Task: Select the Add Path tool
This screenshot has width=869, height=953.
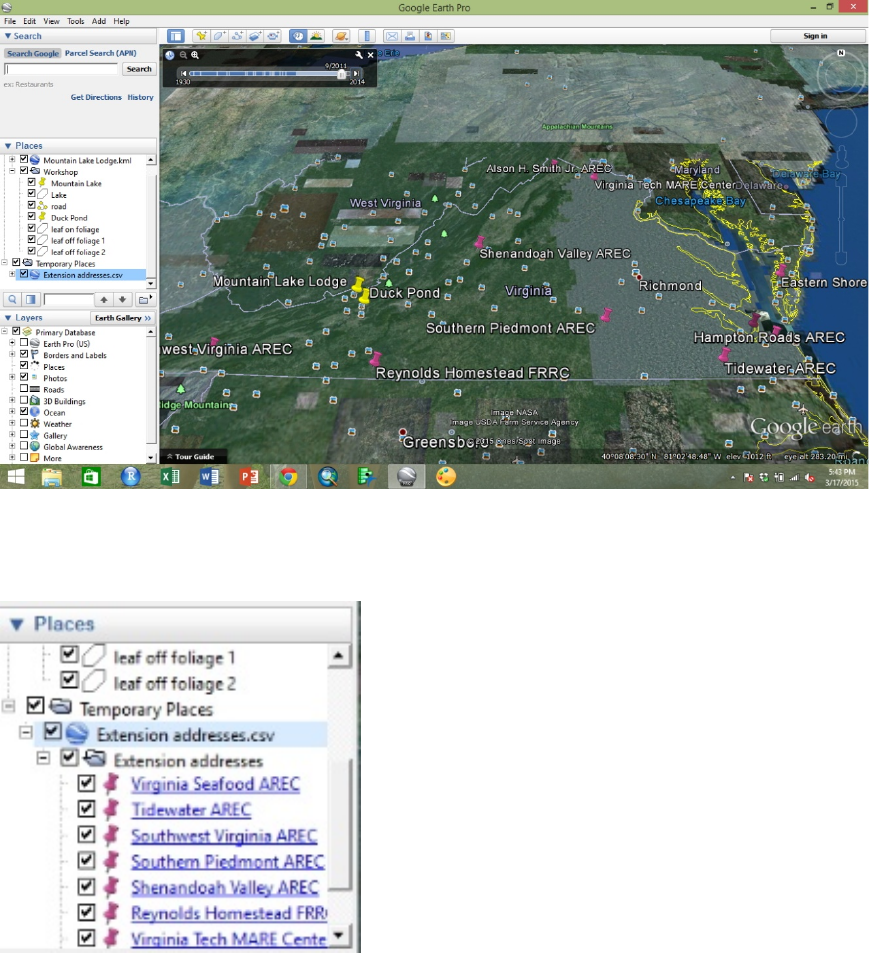Action: point(237,36)
